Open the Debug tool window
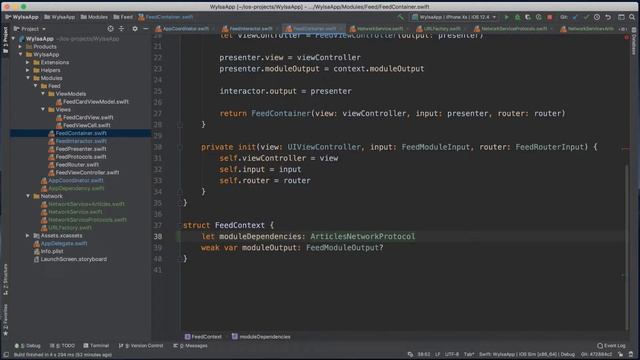This screenshot has width=640, height=360. pos(28,346)
